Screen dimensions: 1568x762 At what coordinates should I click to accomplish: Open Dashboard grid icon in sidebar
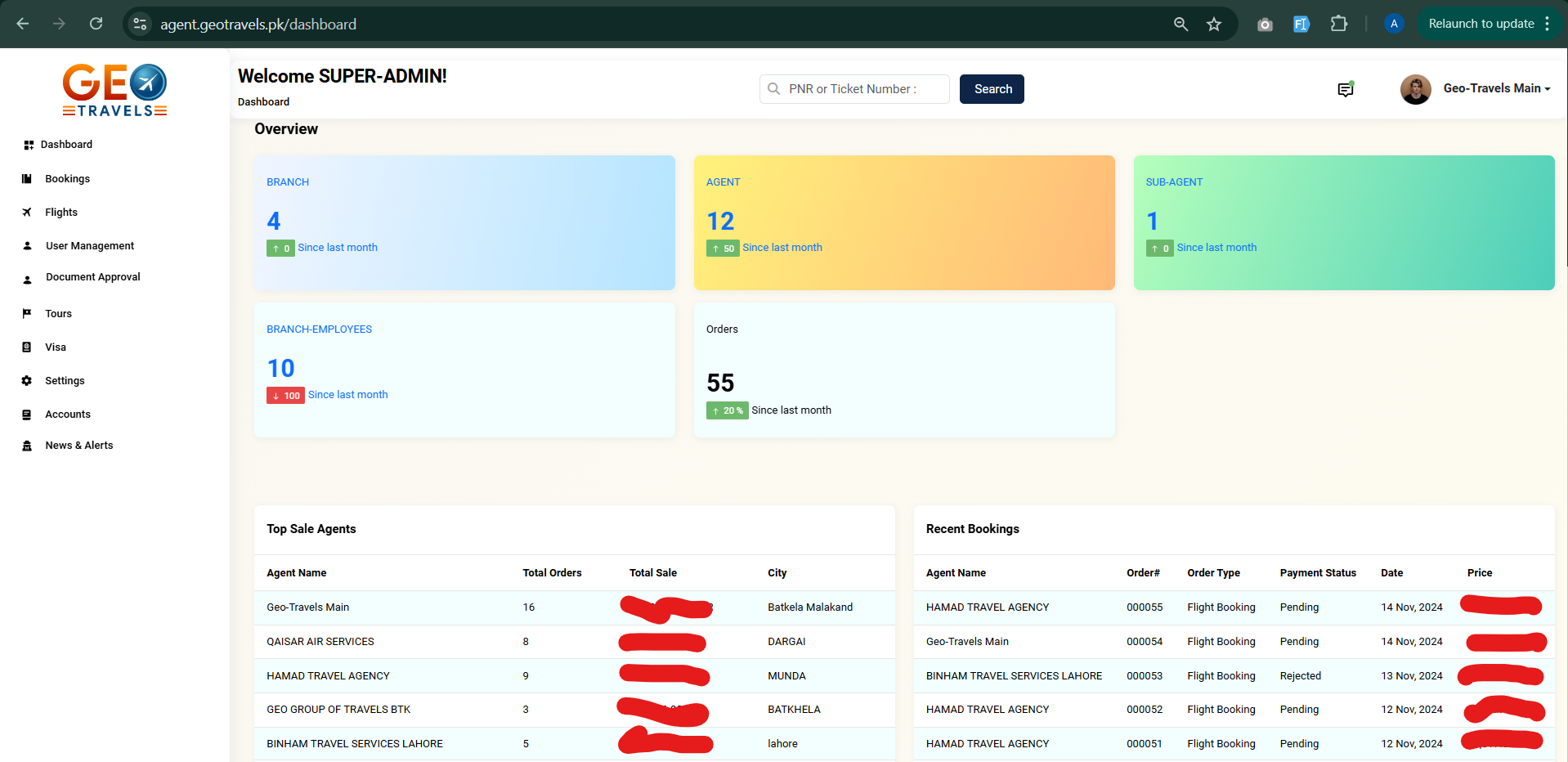pos(29,145)
